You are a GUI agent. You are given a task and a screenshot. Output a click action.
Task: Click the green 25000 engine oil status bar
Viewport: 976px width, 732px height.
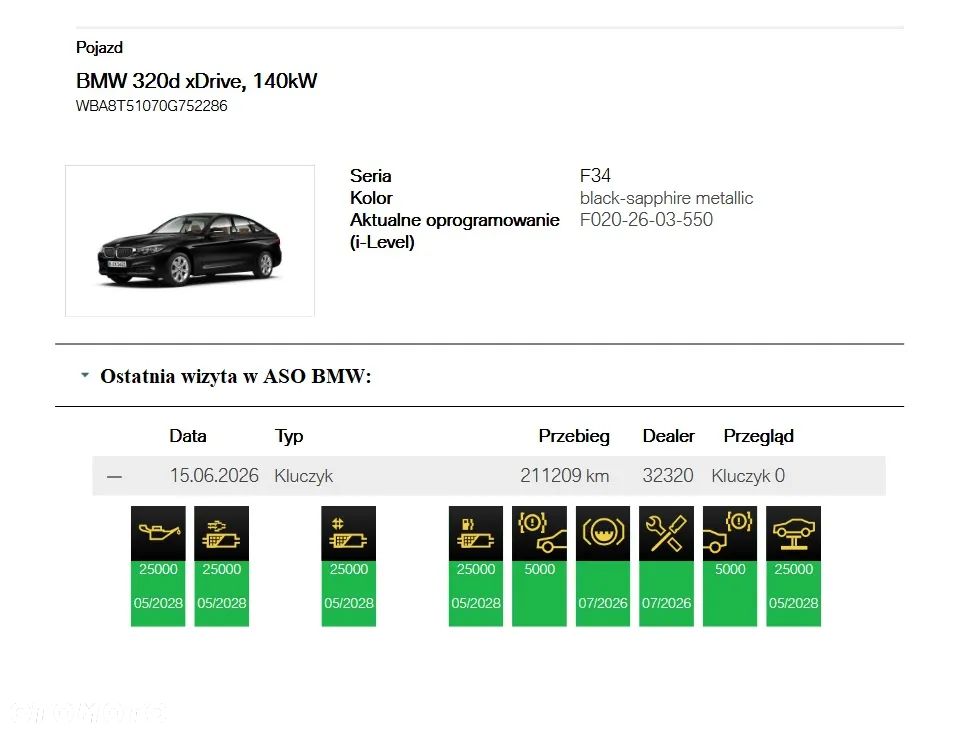pos(158,594)
